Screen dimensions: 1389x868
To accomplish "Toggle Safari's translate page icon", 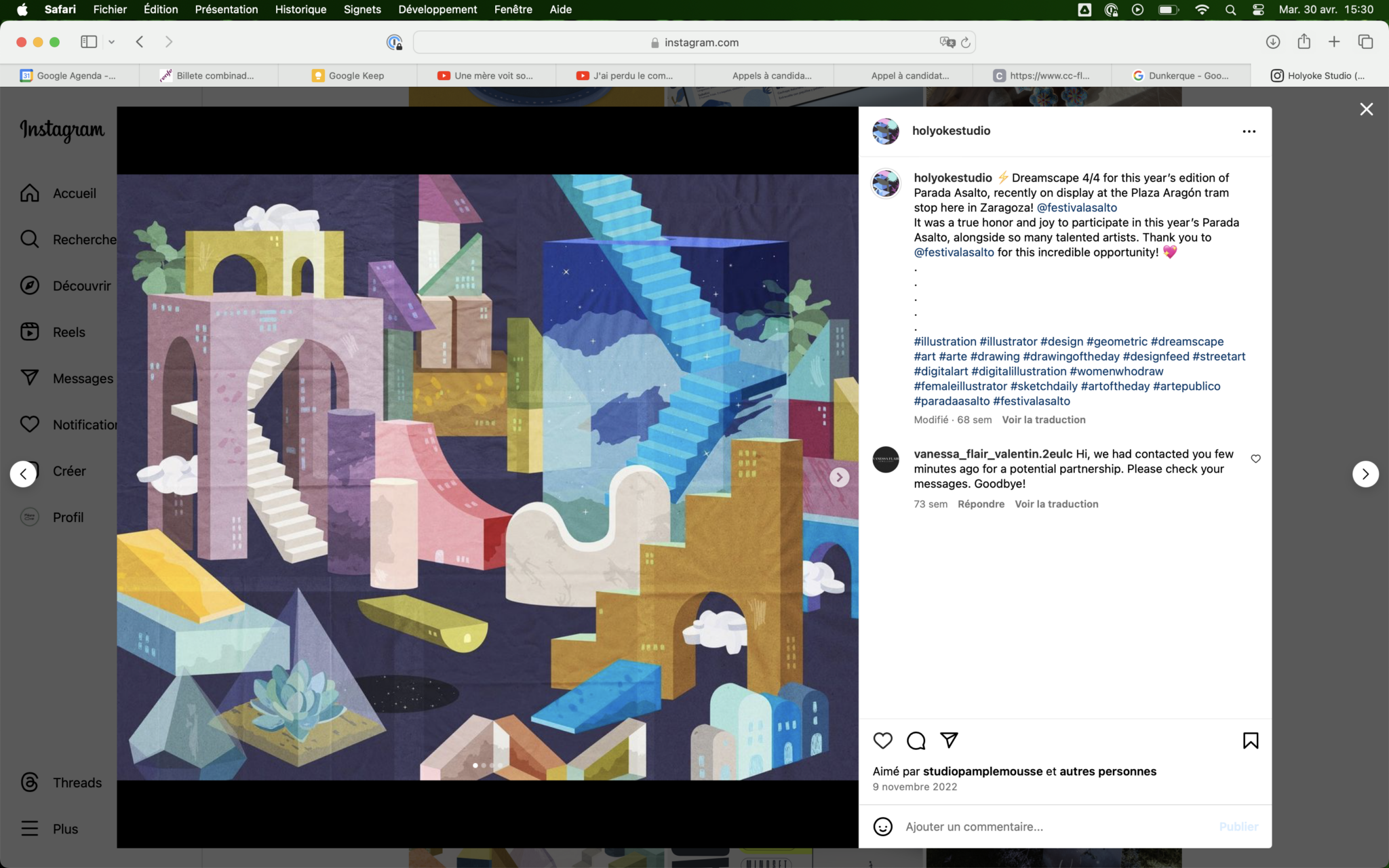I will [947, 42].
